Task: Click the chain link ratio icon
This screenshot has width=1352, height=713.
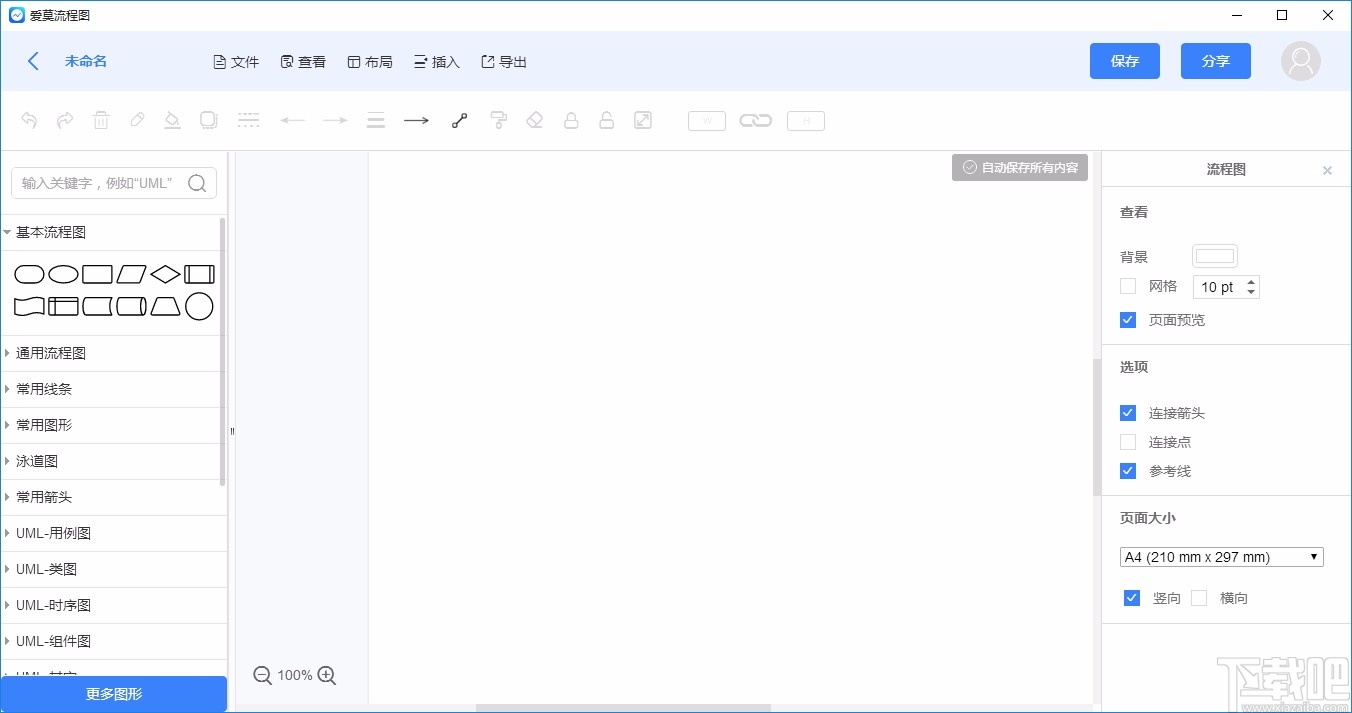Action: pyautogui.click(x=755, y=121)
